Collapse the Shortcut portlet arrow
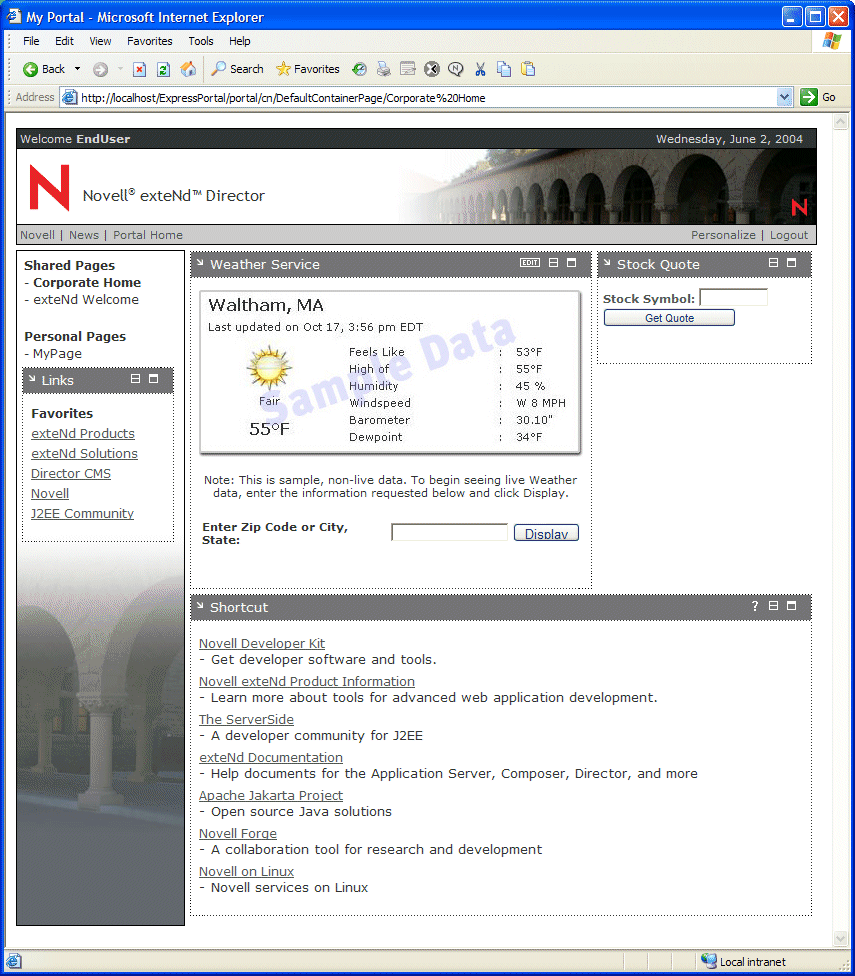 coord(200,606)
